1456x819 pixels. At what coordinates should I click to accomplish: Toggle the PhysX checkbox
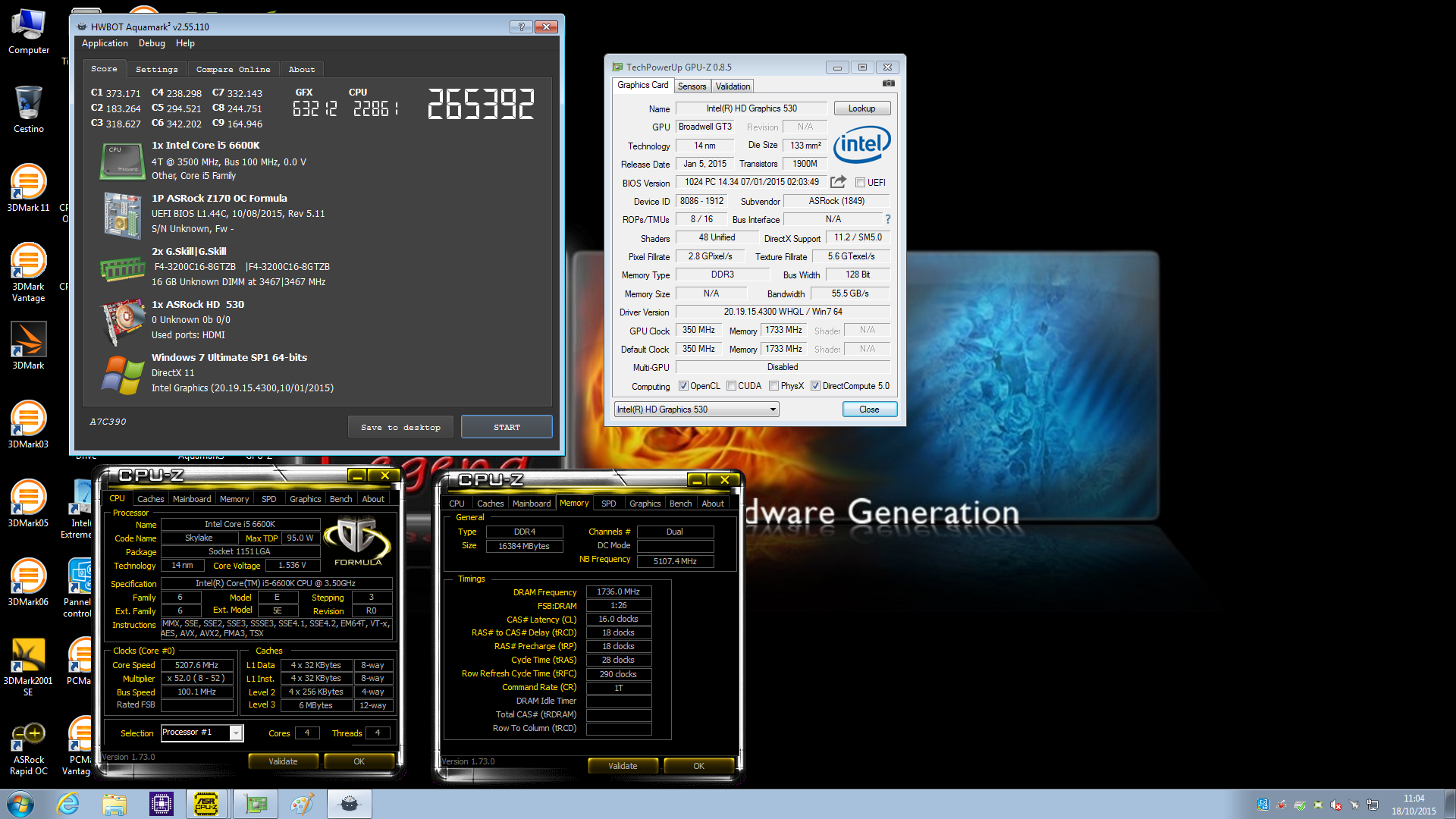773,386
